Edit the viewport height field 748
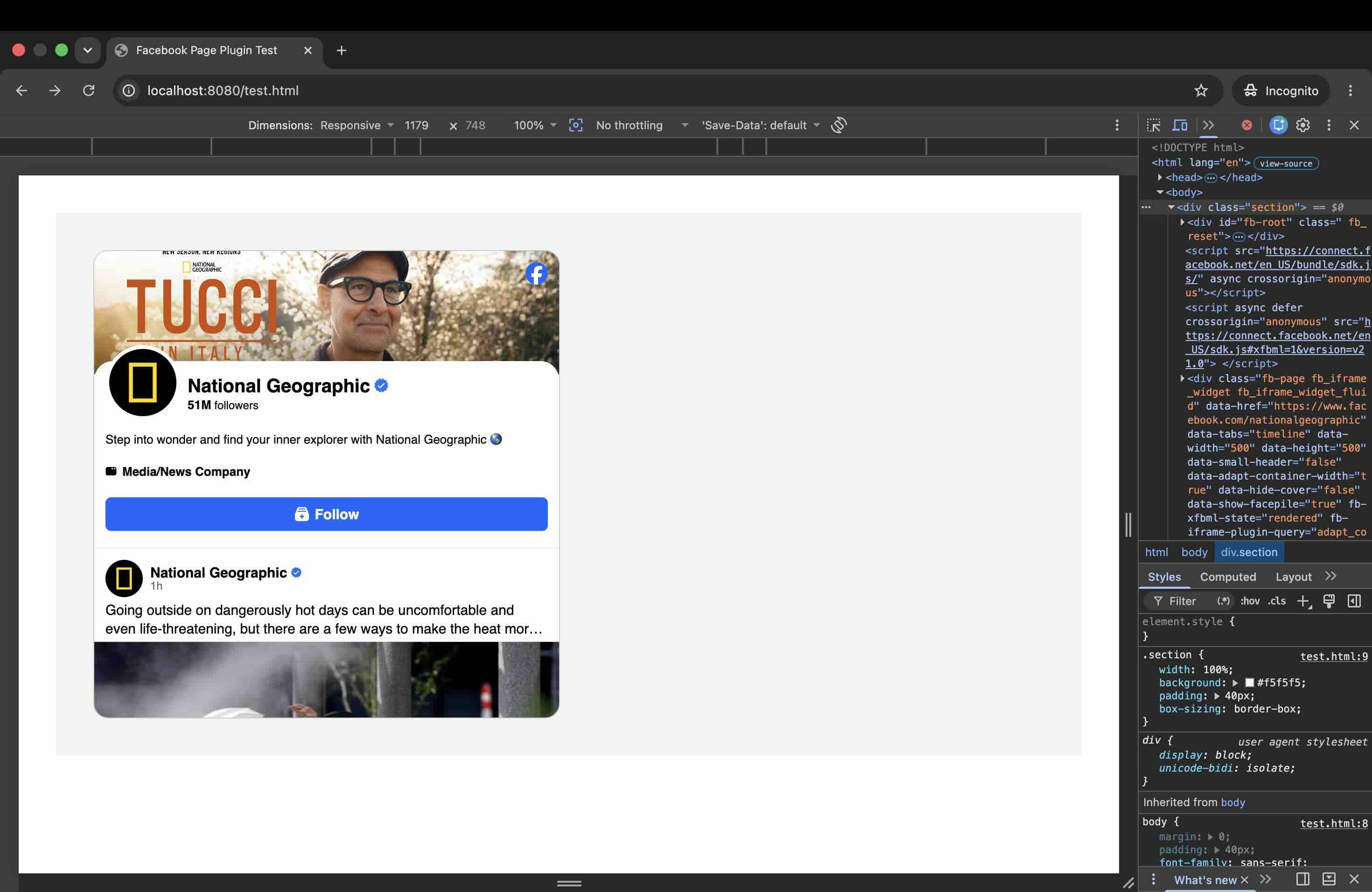The width and height of the screenshot is (1372, 892). (475, 125)
